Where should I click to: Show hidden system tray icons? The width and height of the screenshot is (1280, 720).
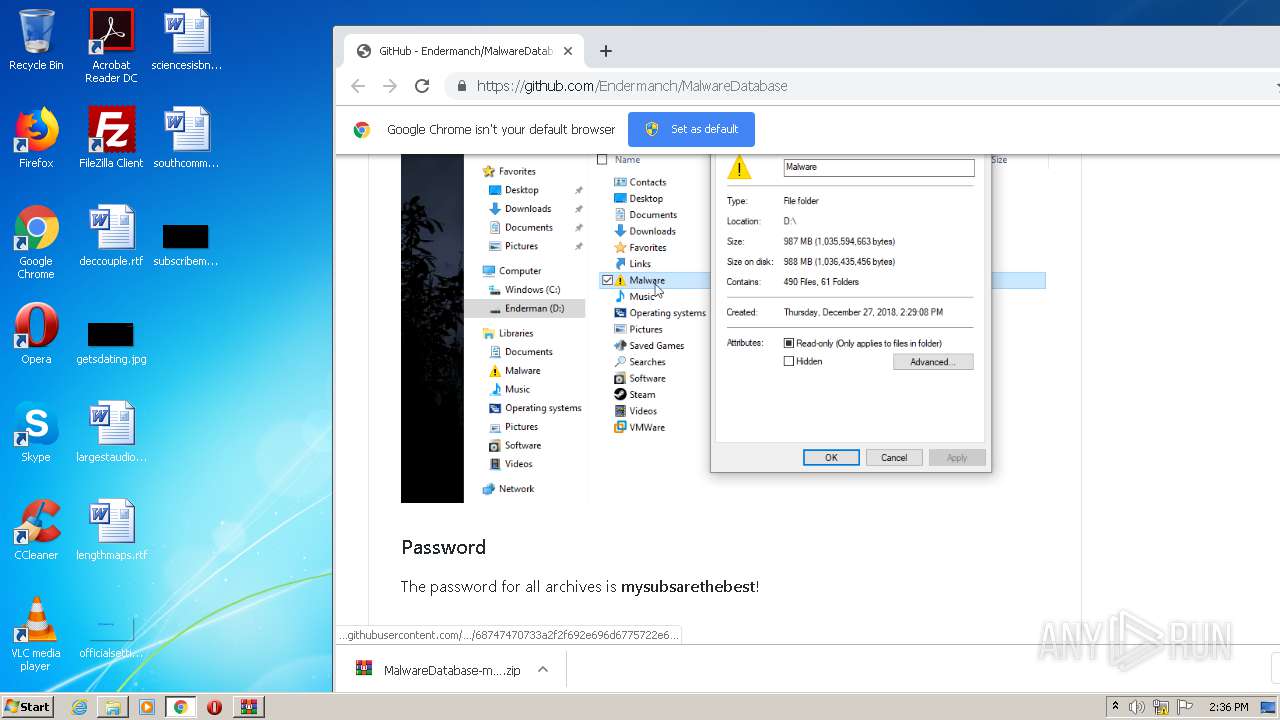(1115, 707)
